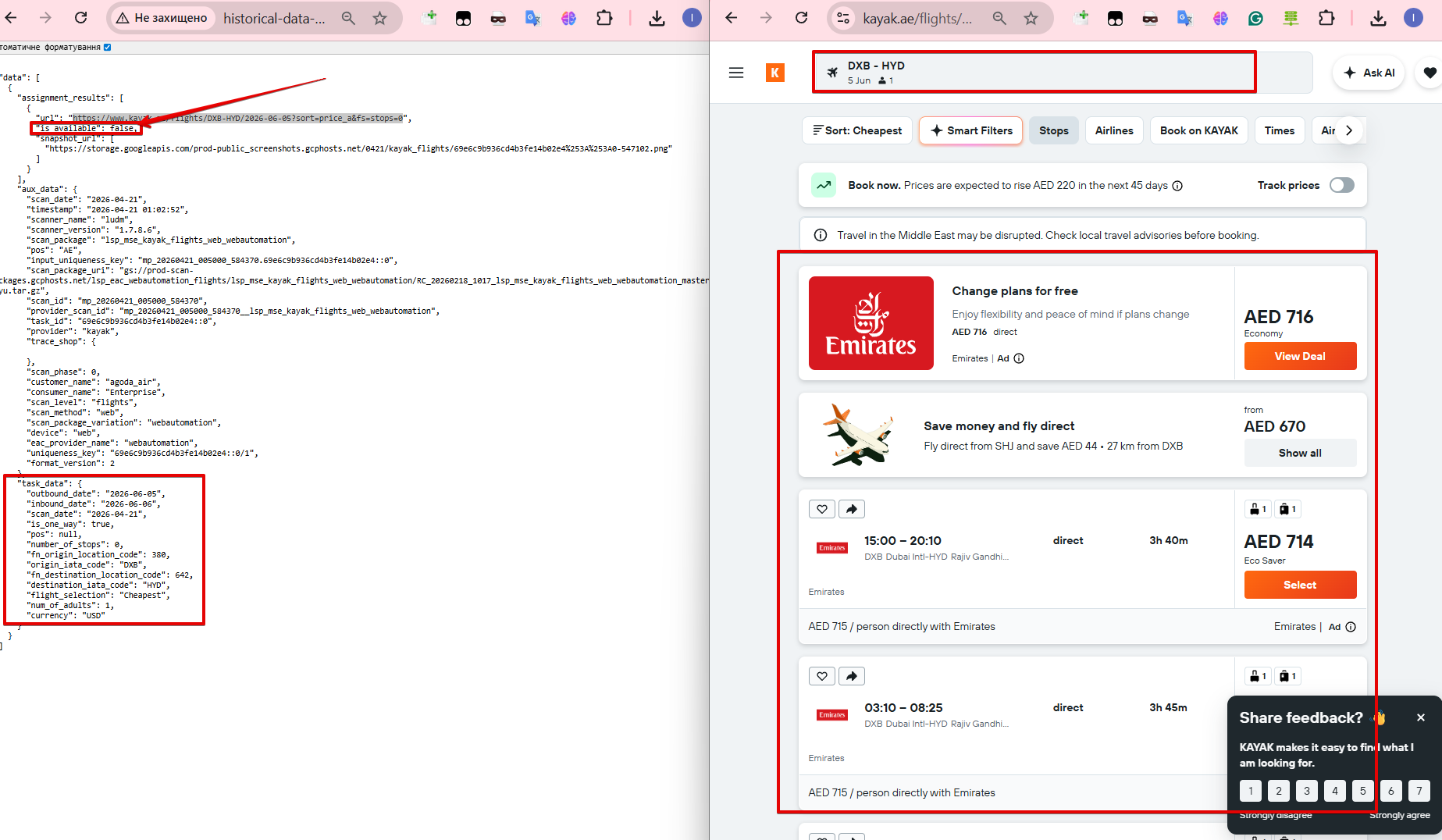Click 'AED 715 / person directly with Emirates' under 15:00 flight
This screenshot has width=1442, height=840.
902,627
